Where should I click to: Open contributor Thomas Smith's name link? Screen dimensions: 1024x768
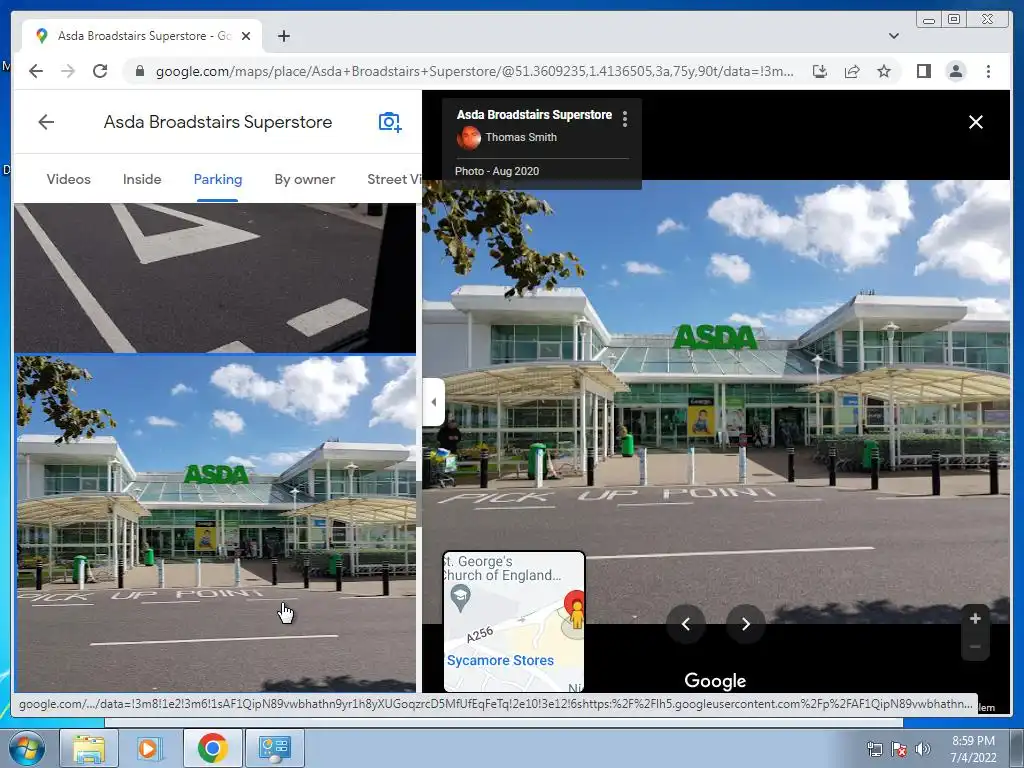click(x=521, y=137)
